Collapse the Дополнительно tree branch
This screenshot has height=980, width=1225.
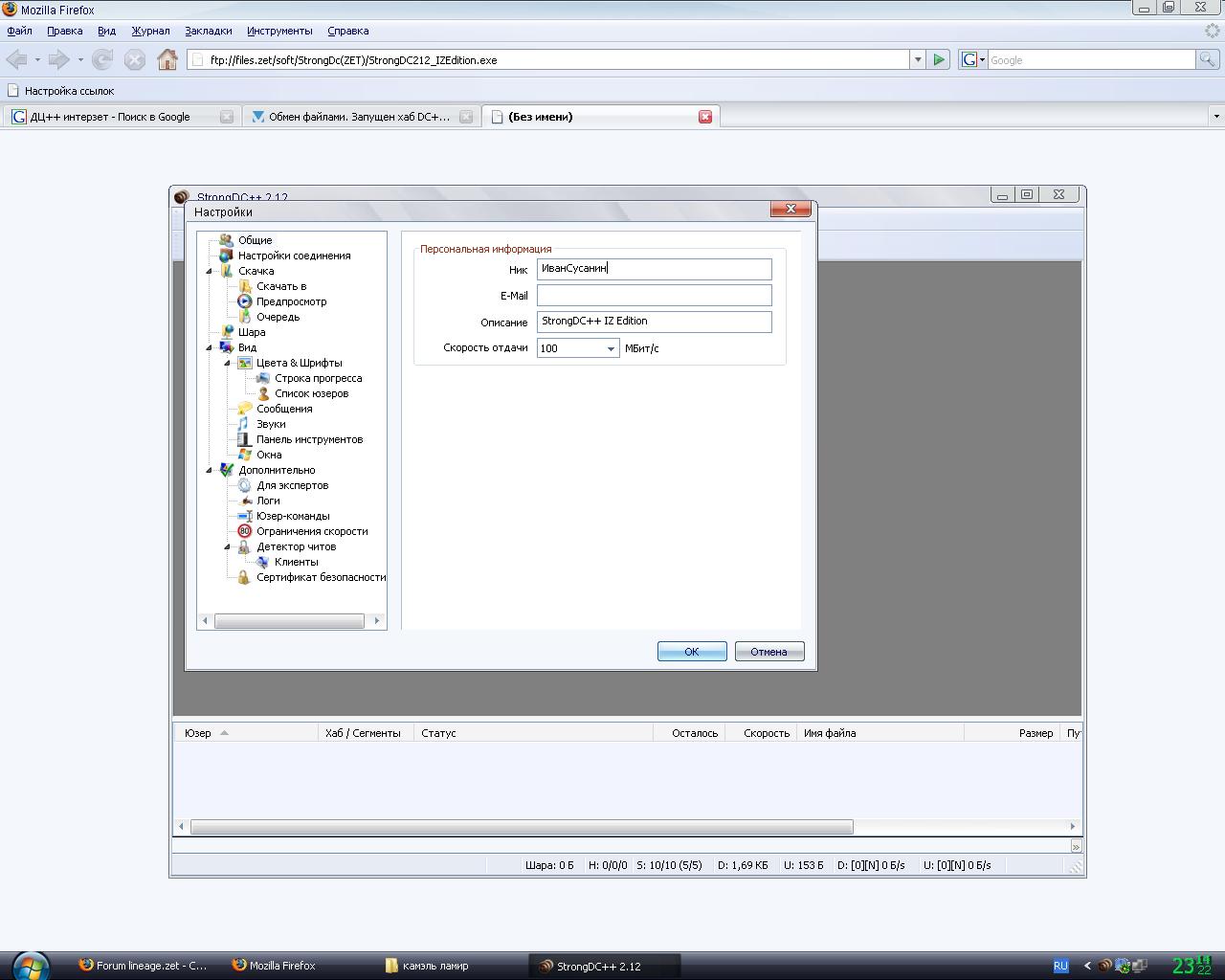coord(210,470)
